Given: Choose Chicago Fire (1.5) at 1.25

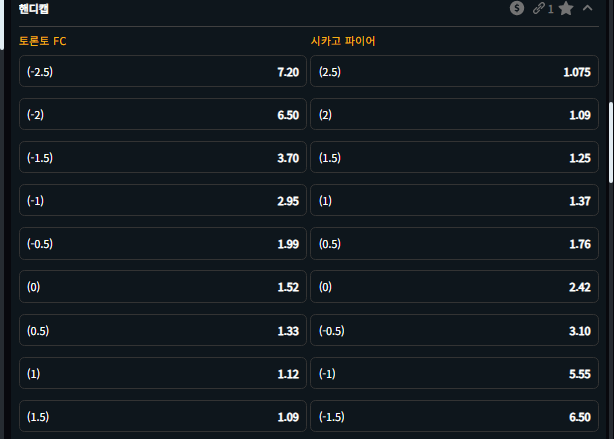Looking at the screenshot, I should [x=453, y=158].
